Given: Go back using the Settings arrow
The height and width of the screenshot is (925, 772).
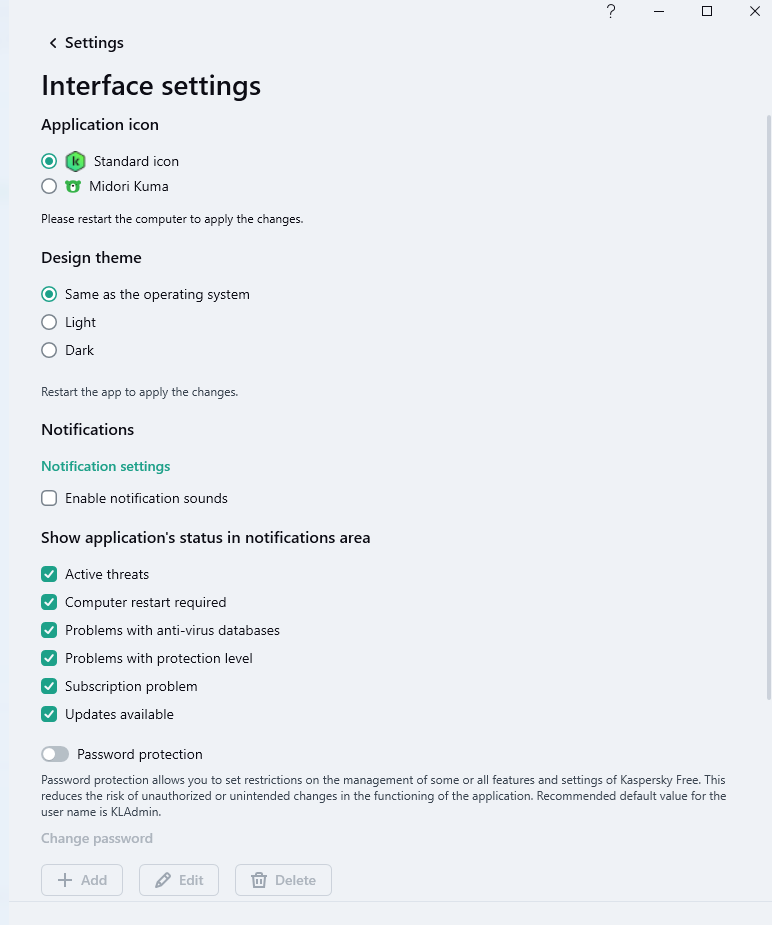Looking at the screenshot, I should coord(53,43).
